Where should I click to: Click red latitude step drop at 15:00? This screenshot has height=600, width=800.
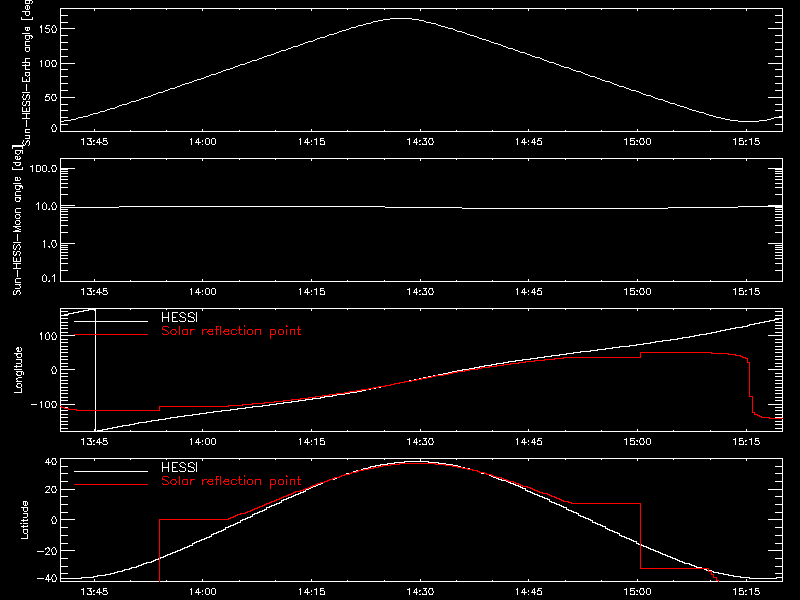coord(640,536)
